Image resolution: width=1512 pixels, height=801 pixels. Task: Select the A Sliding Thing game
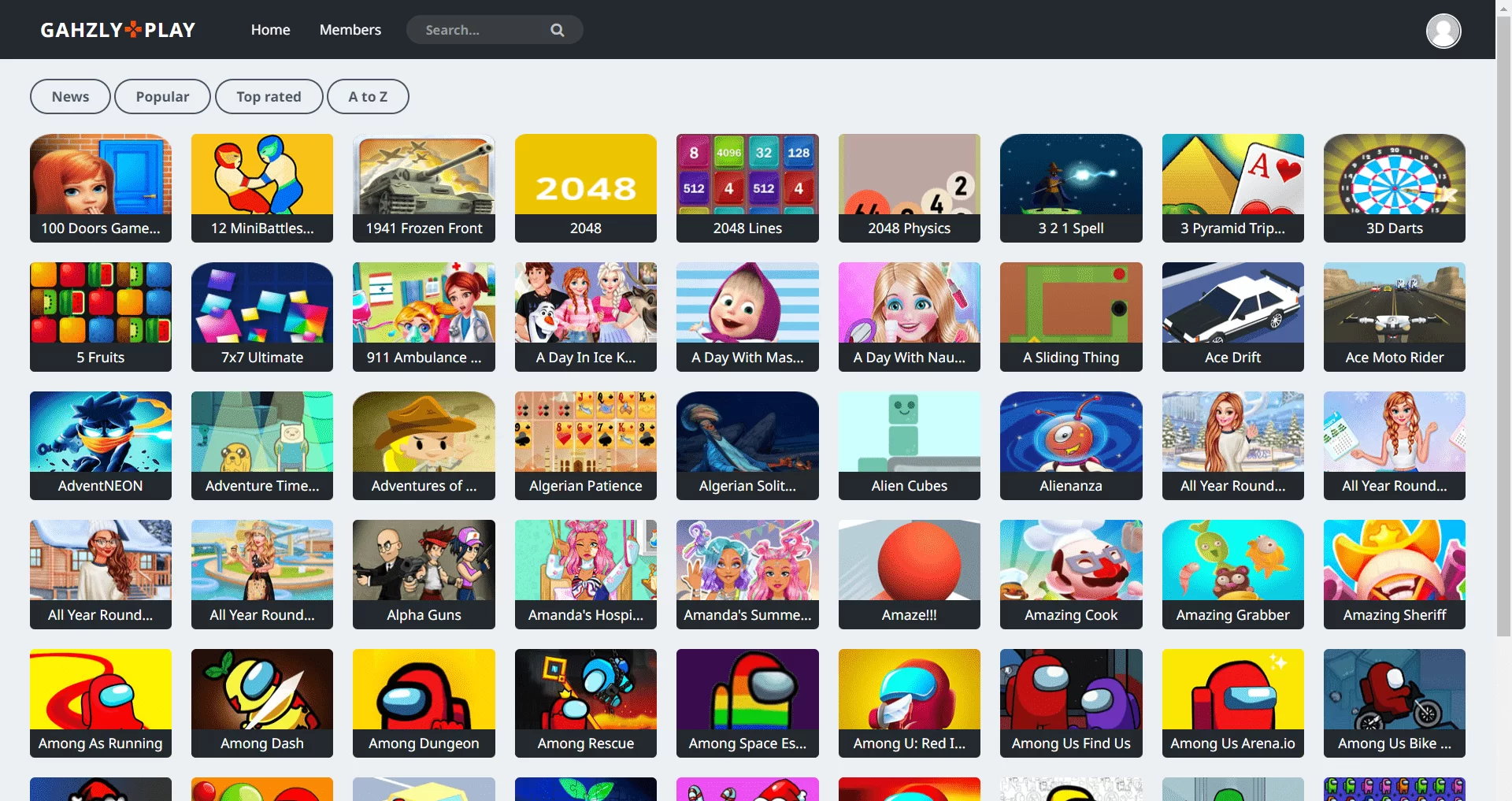[x=1070, y=317]
